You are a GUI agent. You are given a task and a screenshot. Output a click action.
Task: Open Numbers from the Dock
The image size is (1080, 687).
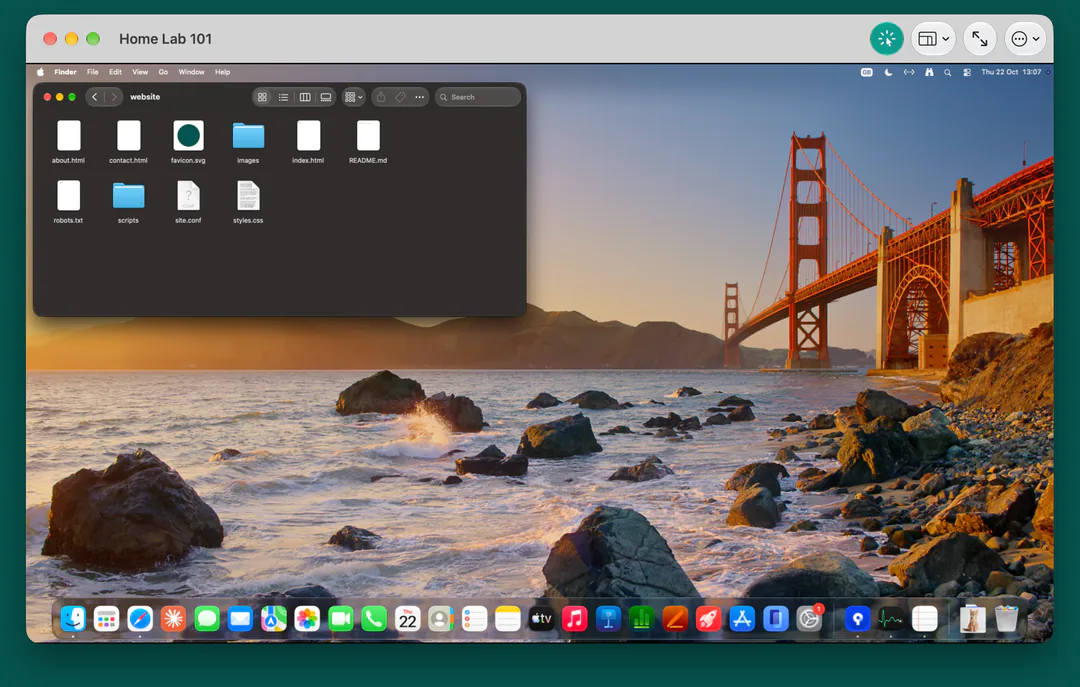(x=641, y=619)
